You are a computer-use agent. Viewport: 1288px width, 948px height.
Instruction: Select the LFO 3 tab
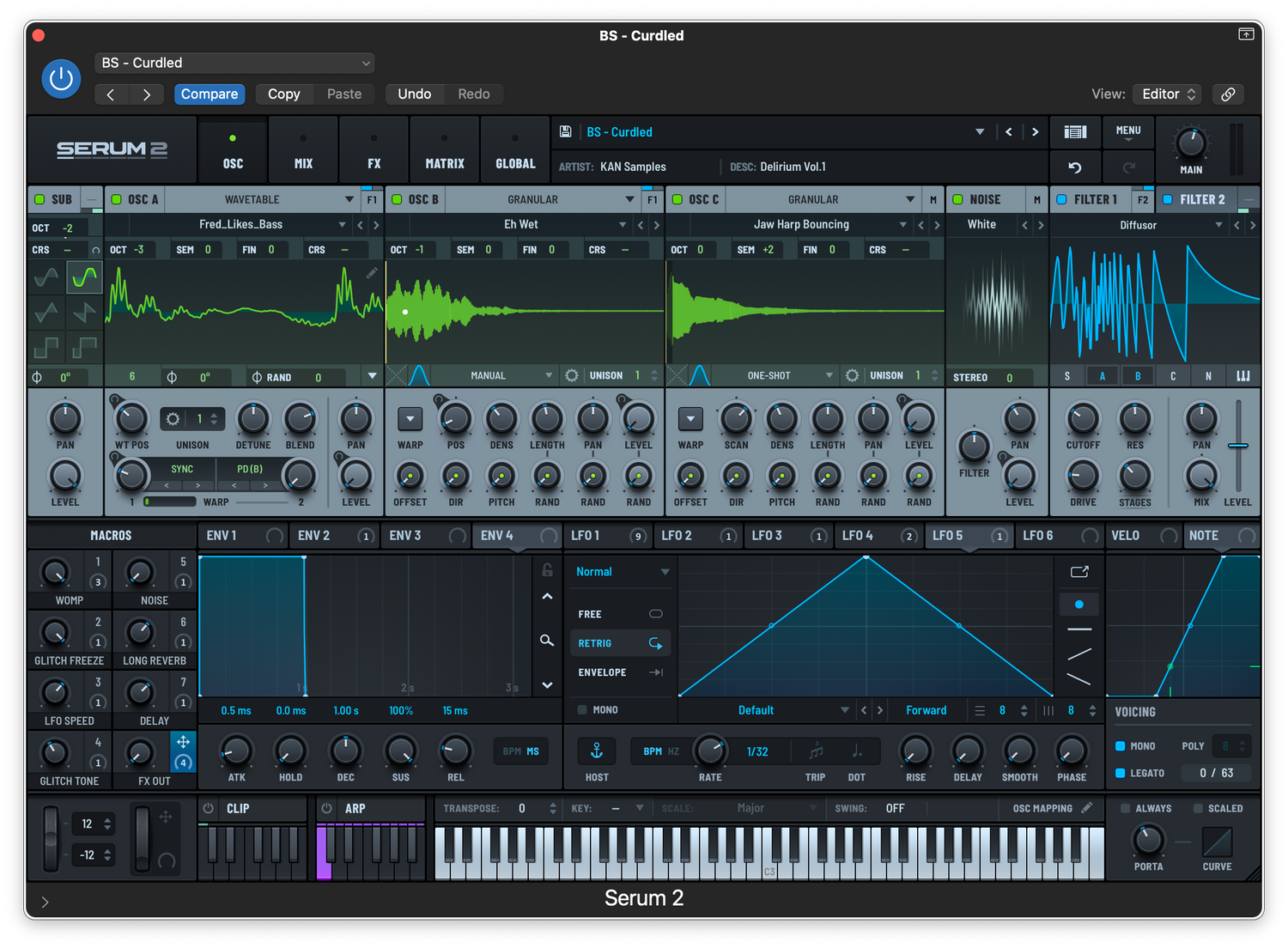(787, 535)
